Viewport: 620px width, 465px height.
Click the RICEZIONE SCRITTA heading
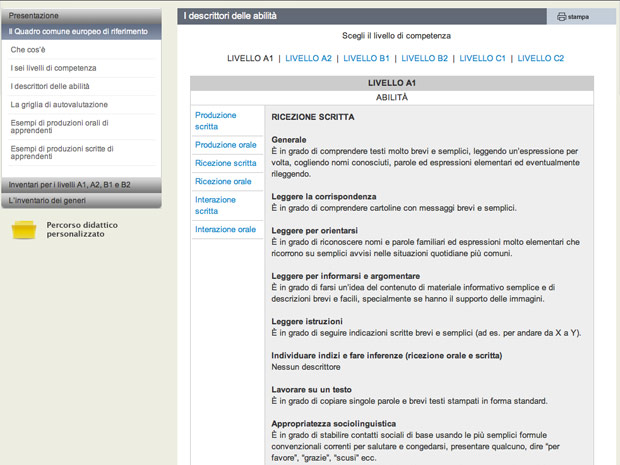[x=313, y=117]
